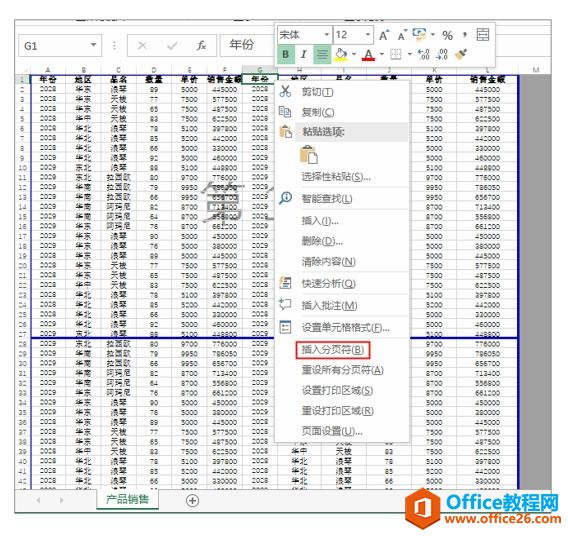Select row 28 header
The image size is (568, 536).
pyautogui.click(x=23, y=344)
